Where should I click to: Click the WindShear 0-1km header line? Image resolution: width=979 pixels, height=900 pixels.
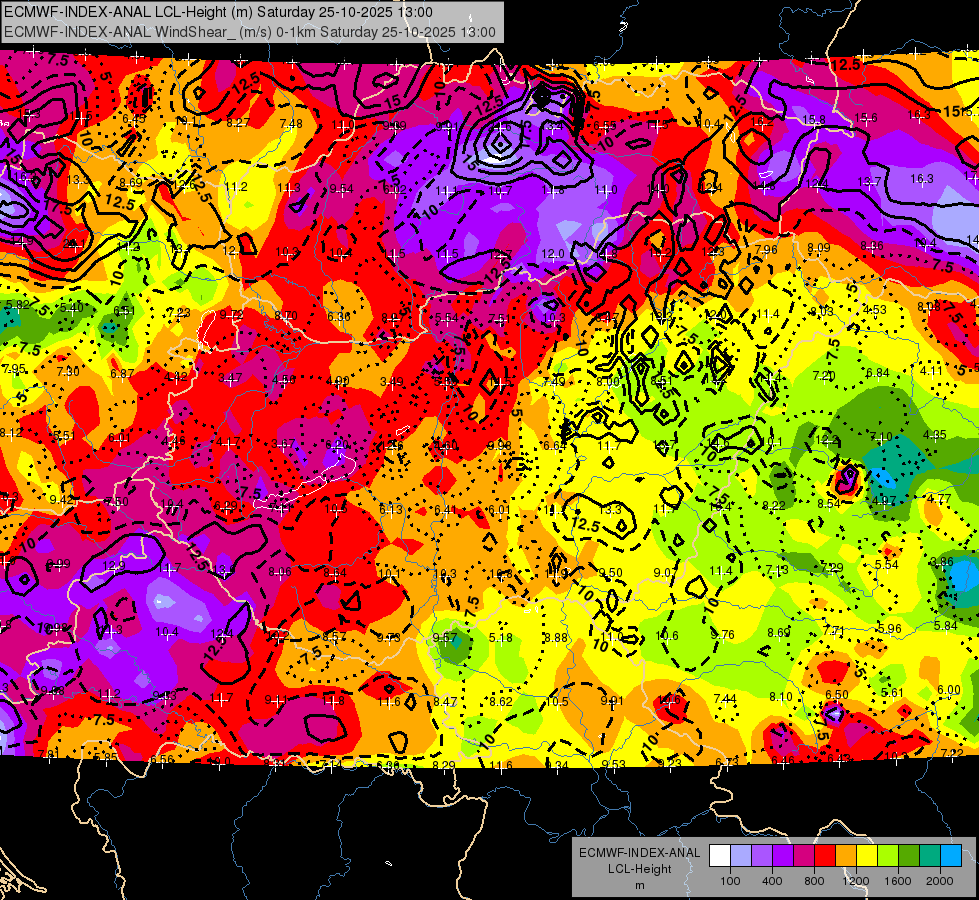(250, 32)
